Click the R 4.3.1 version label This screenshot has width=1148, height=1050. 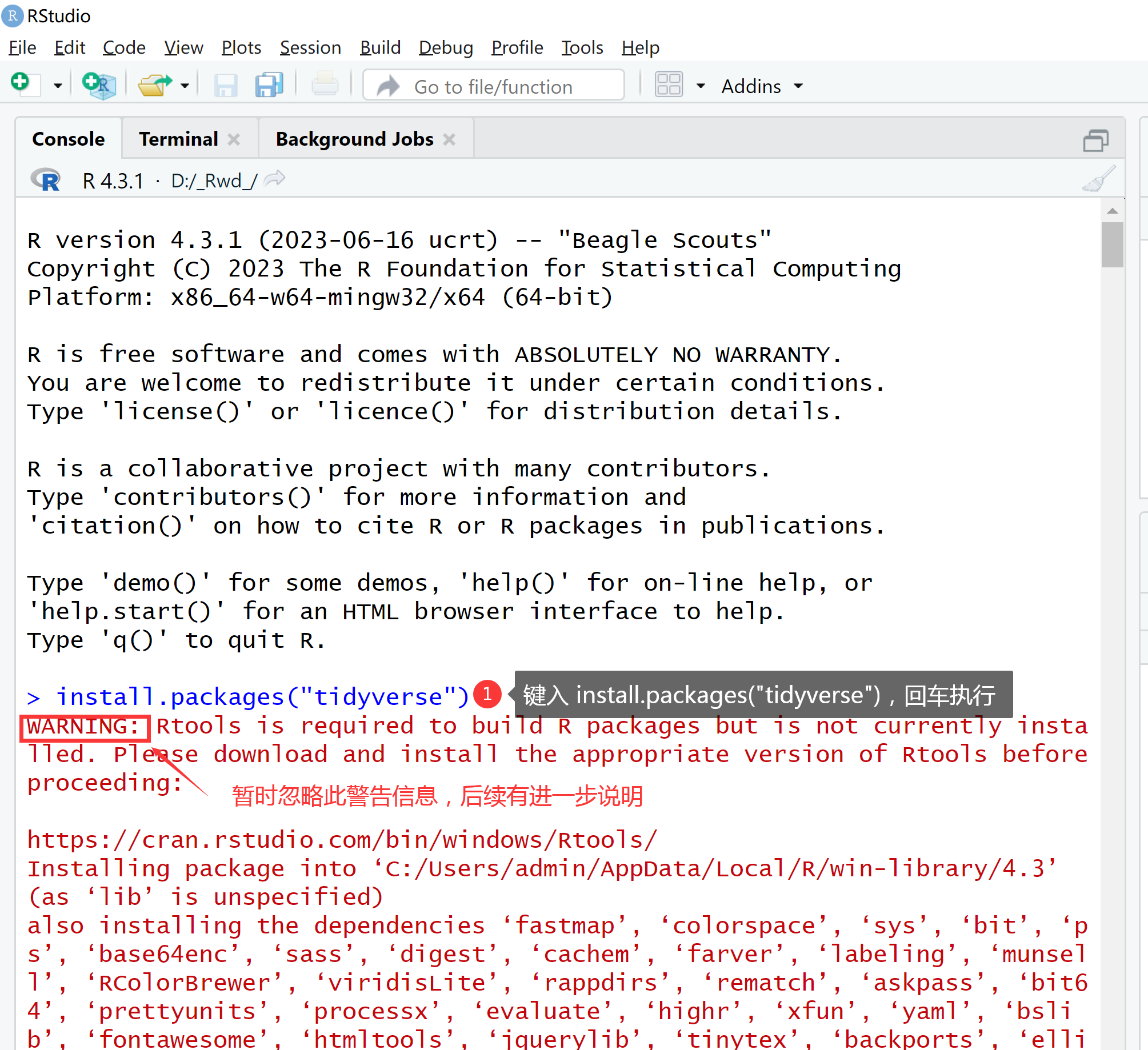113,181
